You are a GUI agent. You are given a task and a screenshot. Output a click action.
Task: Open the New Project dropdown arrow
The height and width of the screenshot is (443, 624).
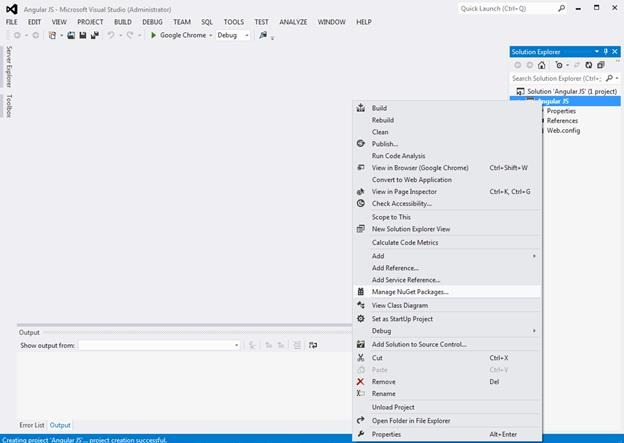[61, 35]
